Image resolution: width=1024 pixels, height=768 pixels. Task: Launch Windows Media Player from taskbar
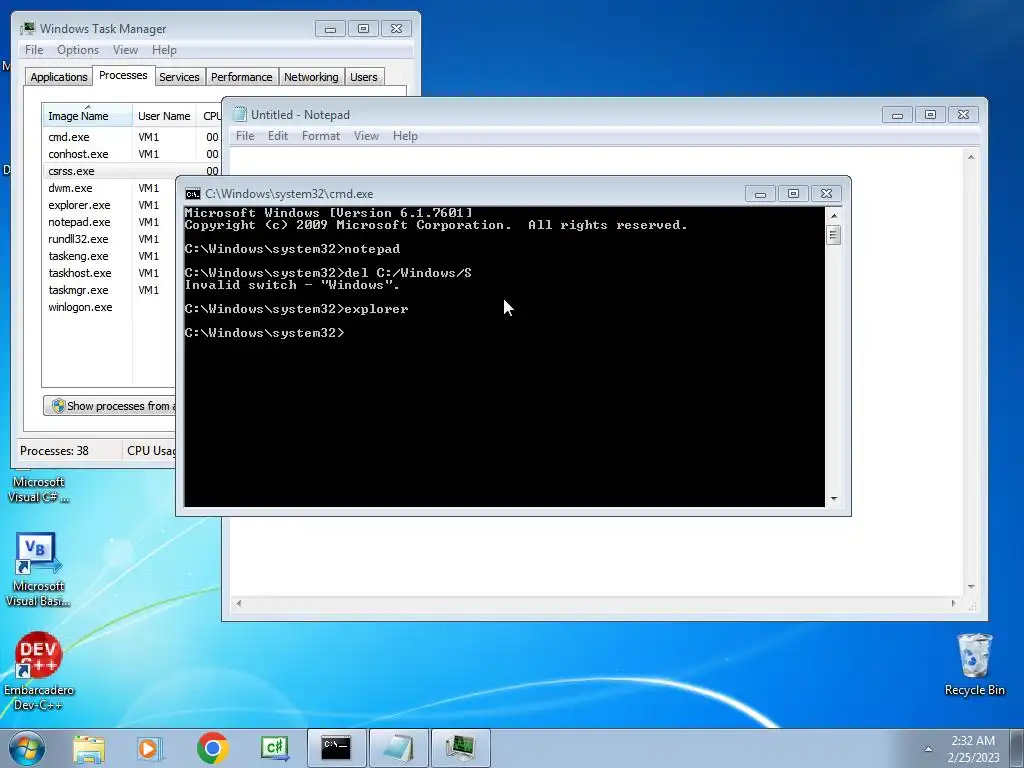tap(150, 748)
